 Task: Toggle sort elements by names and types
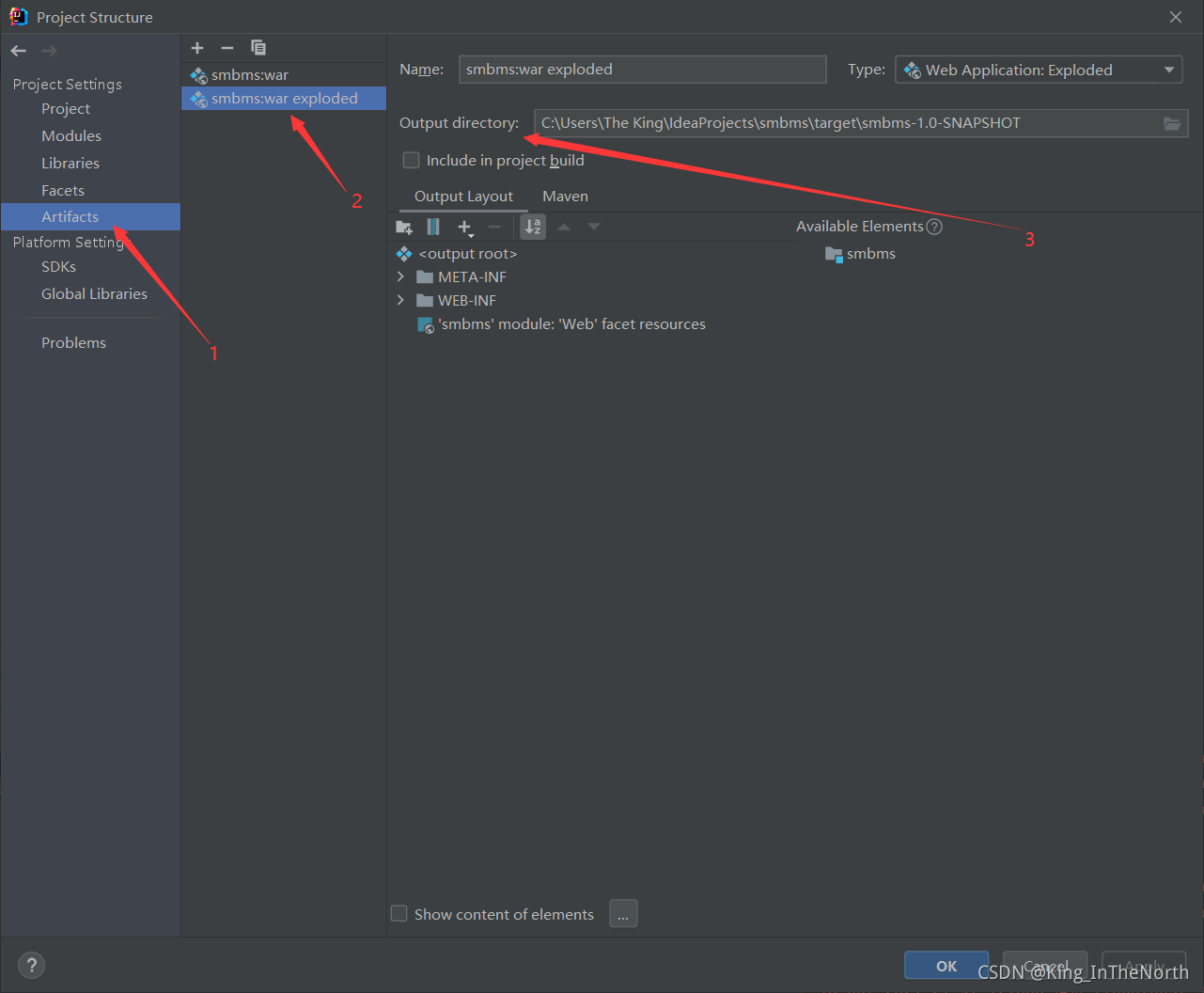click(x=533, y=227)
